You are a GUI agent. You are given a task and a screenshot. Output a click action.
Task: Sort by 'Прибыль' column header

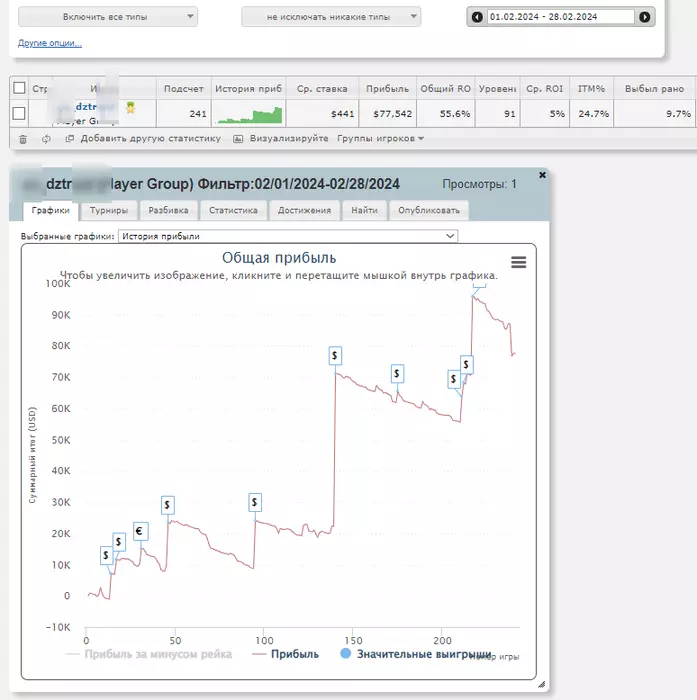387,89
